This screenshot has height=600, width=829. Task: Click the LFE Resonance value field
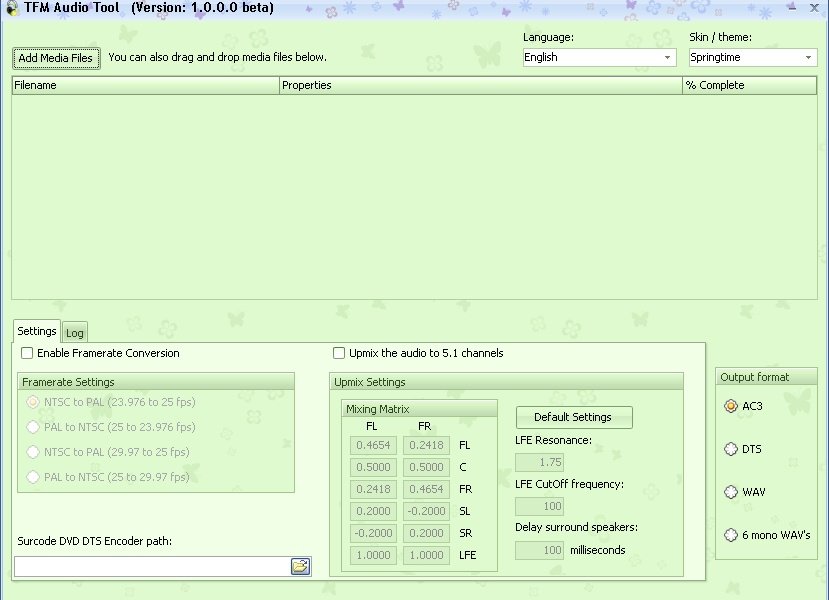(x=539, y=462)
